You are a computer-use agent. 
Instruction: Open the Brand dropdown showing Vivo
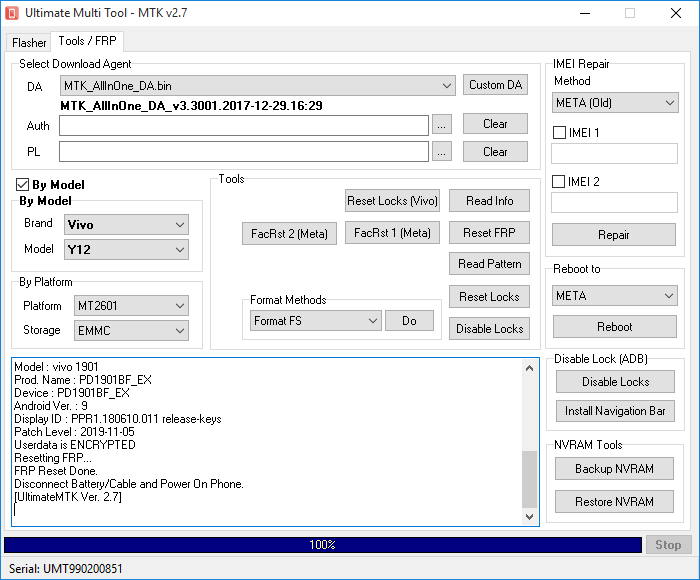pos(126,225)
